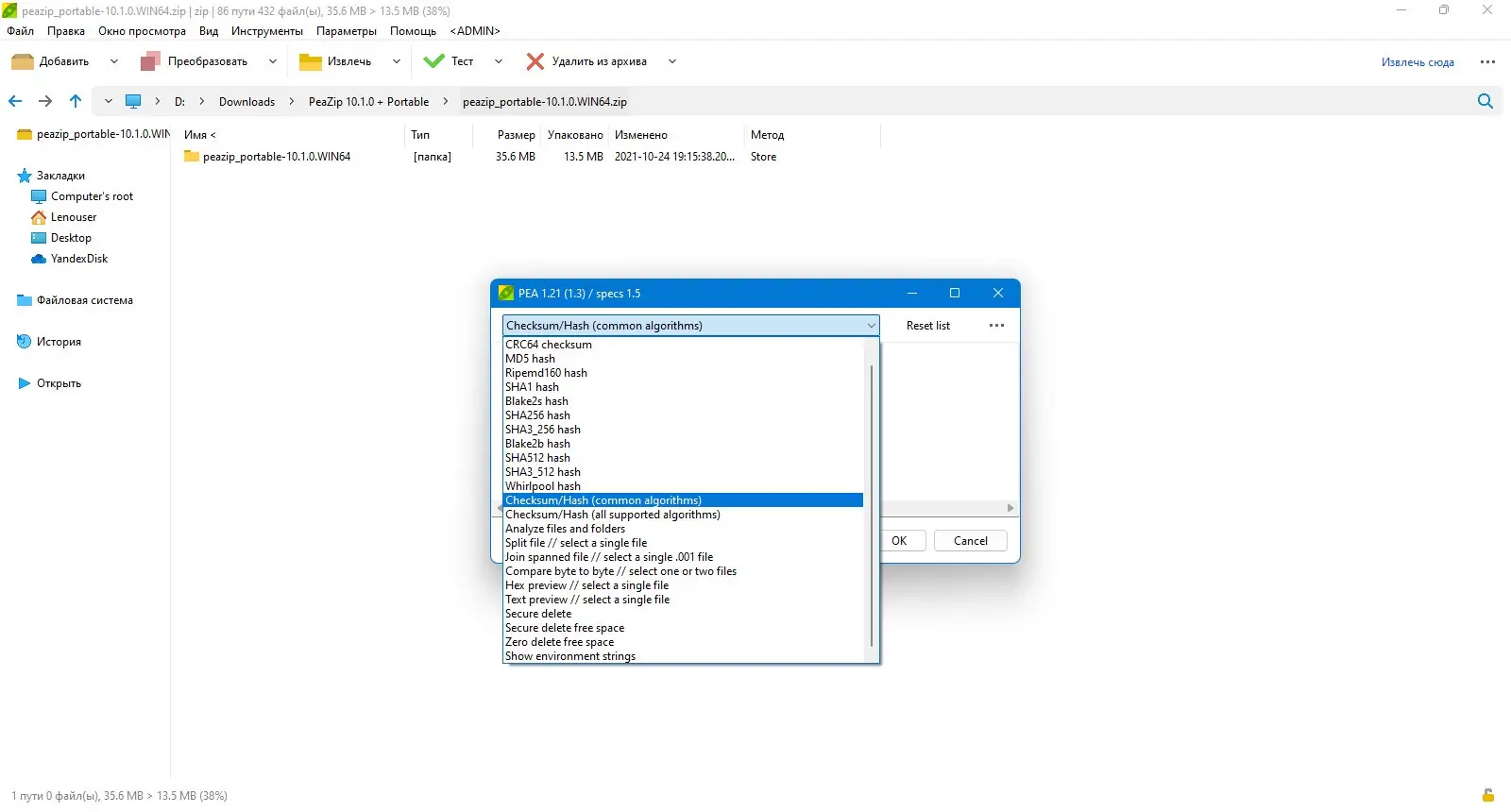This screenshot has height=812, width=1511.
Task: Open the toolbar three-dots more menu
Action: 1487,62
